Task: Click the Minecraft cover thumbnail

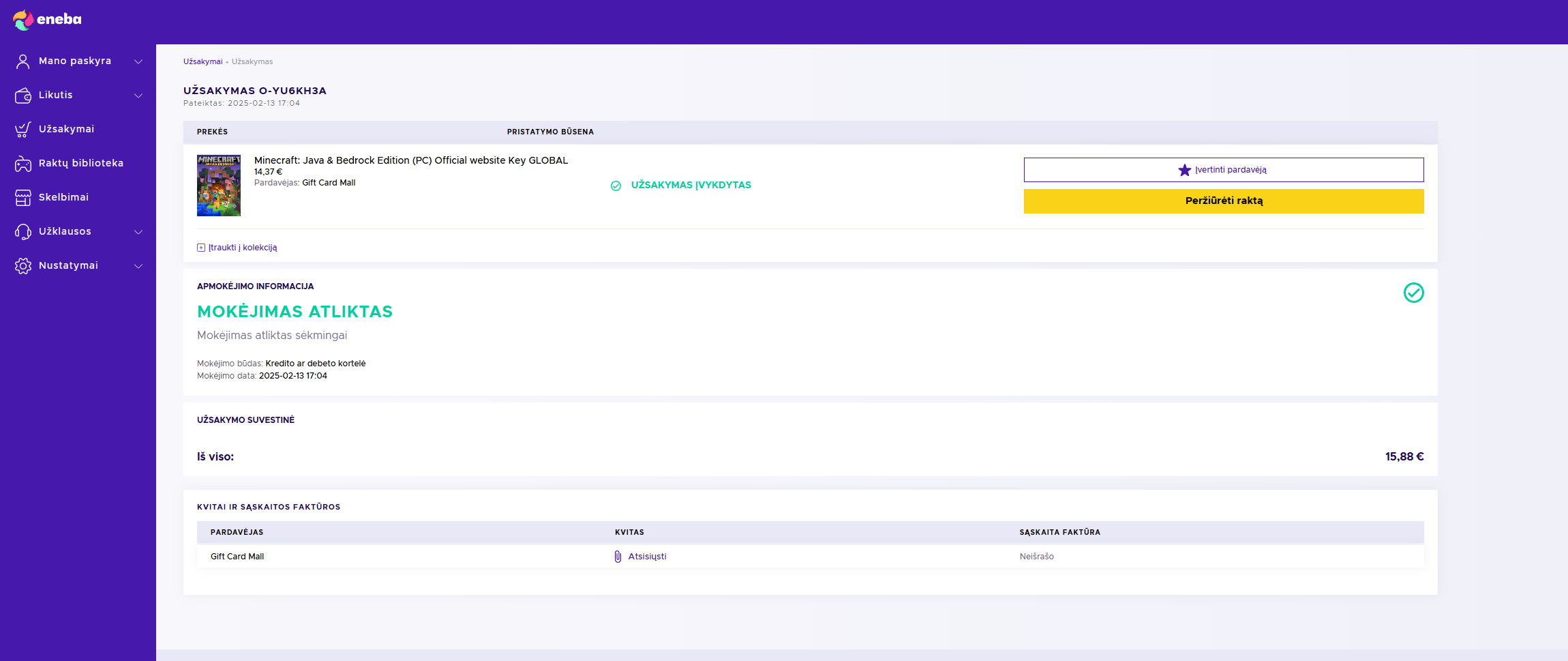Action: point(219,186)
